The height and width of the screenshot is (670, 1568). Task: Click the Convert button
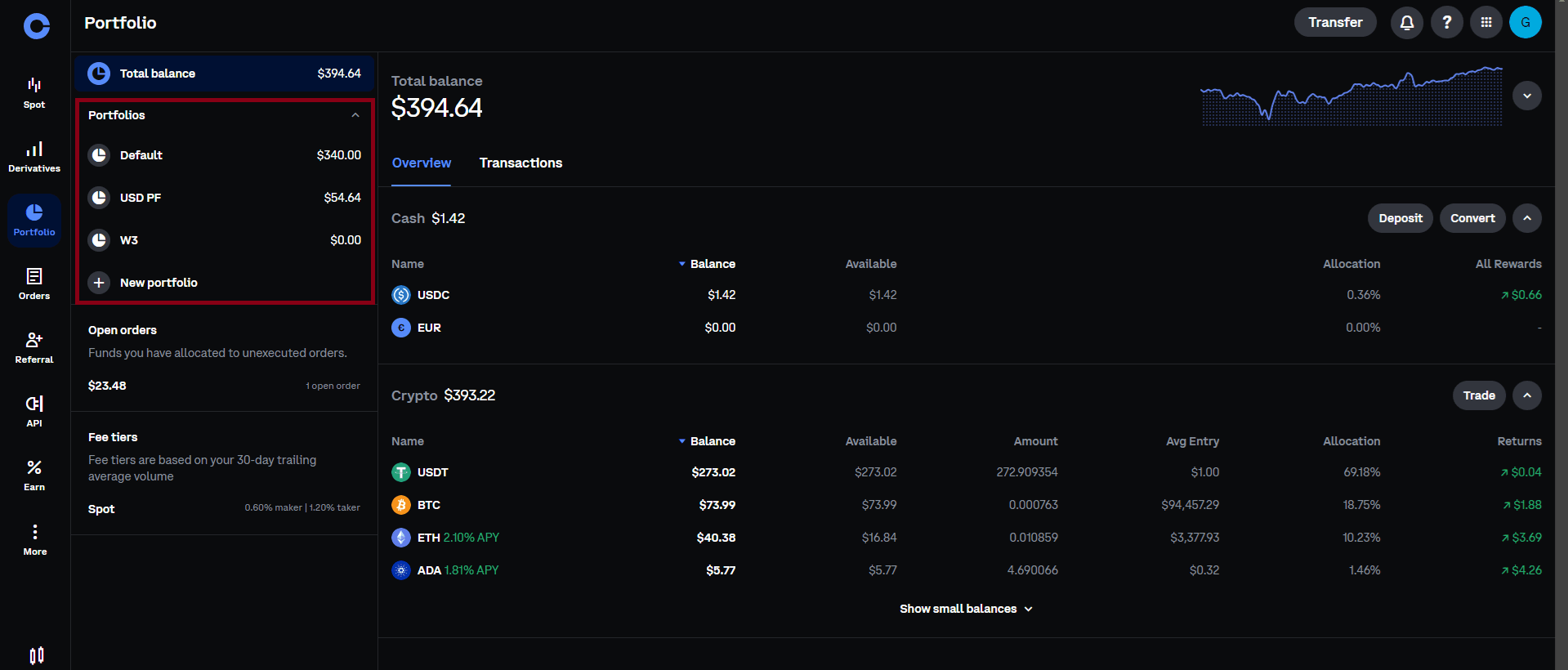(1472, 218)
